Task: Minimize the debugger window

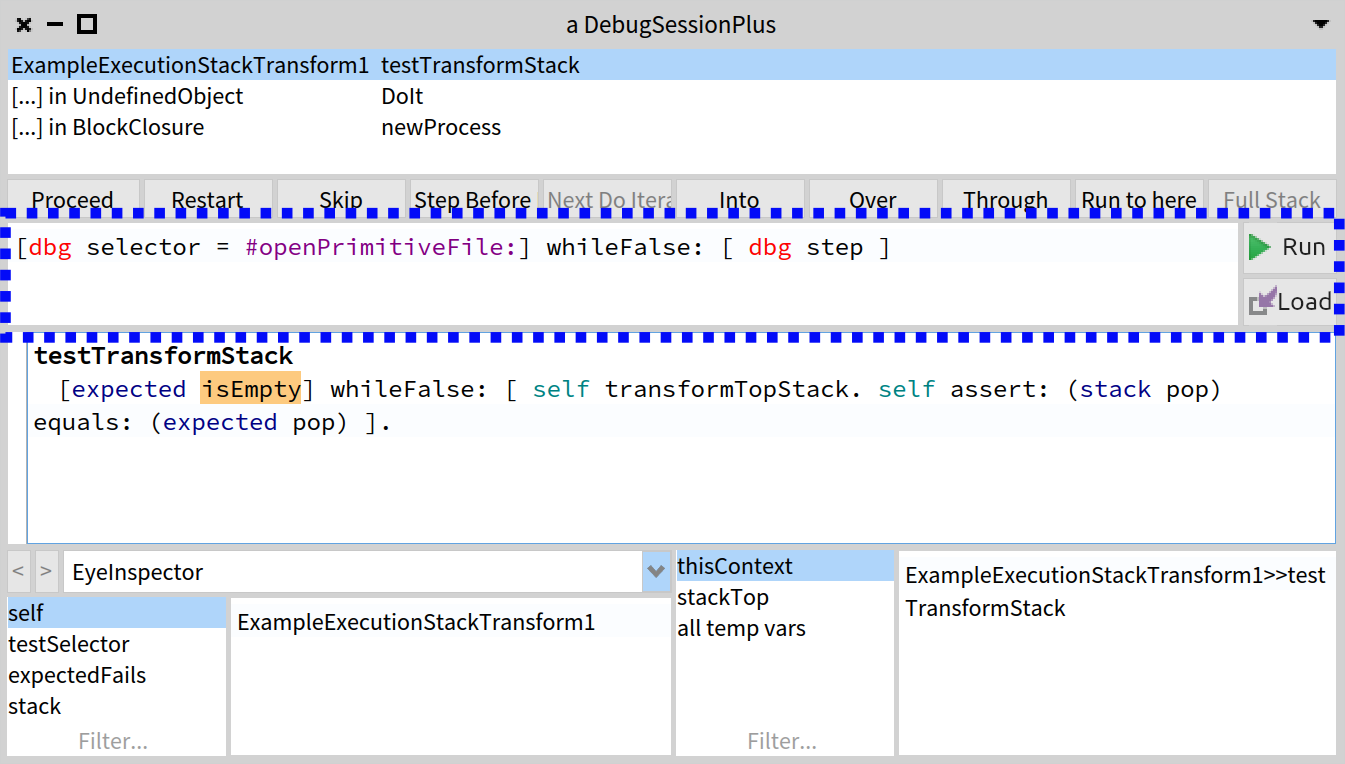Action: pos(56,25)
